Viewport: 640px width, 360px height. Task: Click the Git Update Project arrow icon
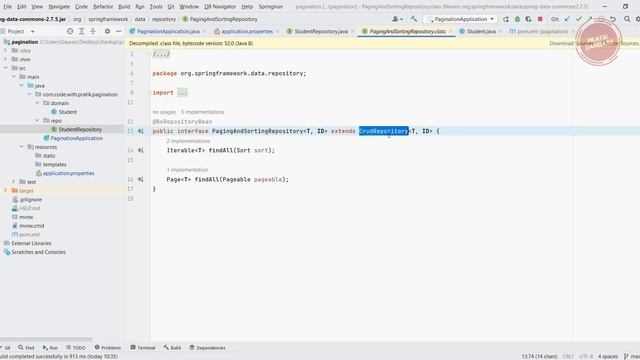567,19
